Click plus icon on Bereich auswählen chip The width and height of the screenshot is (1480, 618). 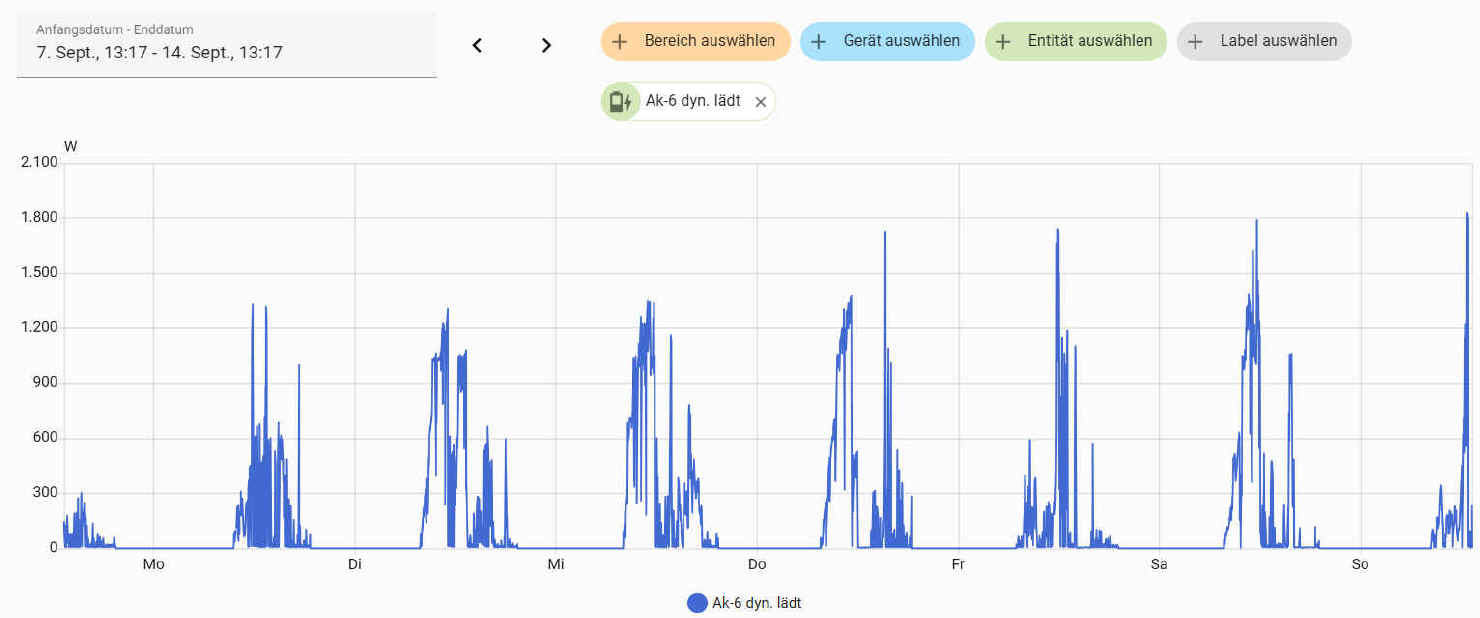tap(620, 42)
